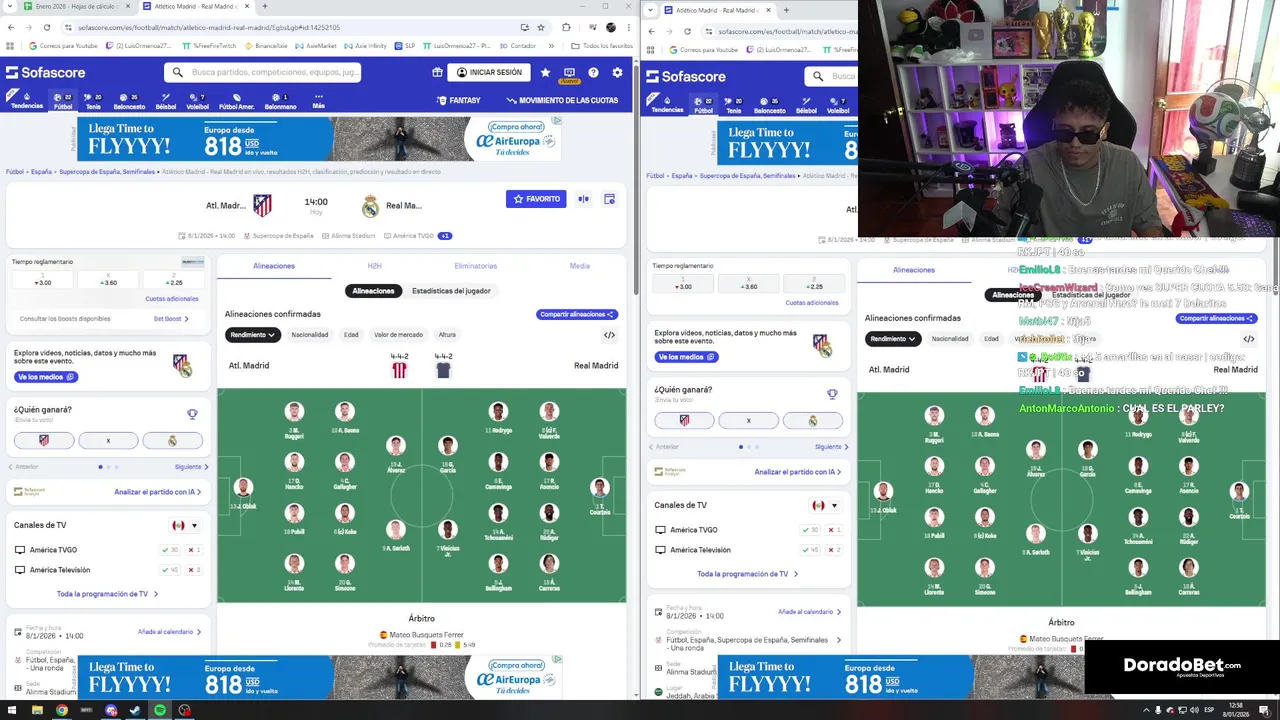The height and width of the screenshot is (720, 1280).
Task: Open favorites star icon in Sofascore header
Action: pos(545,72)
